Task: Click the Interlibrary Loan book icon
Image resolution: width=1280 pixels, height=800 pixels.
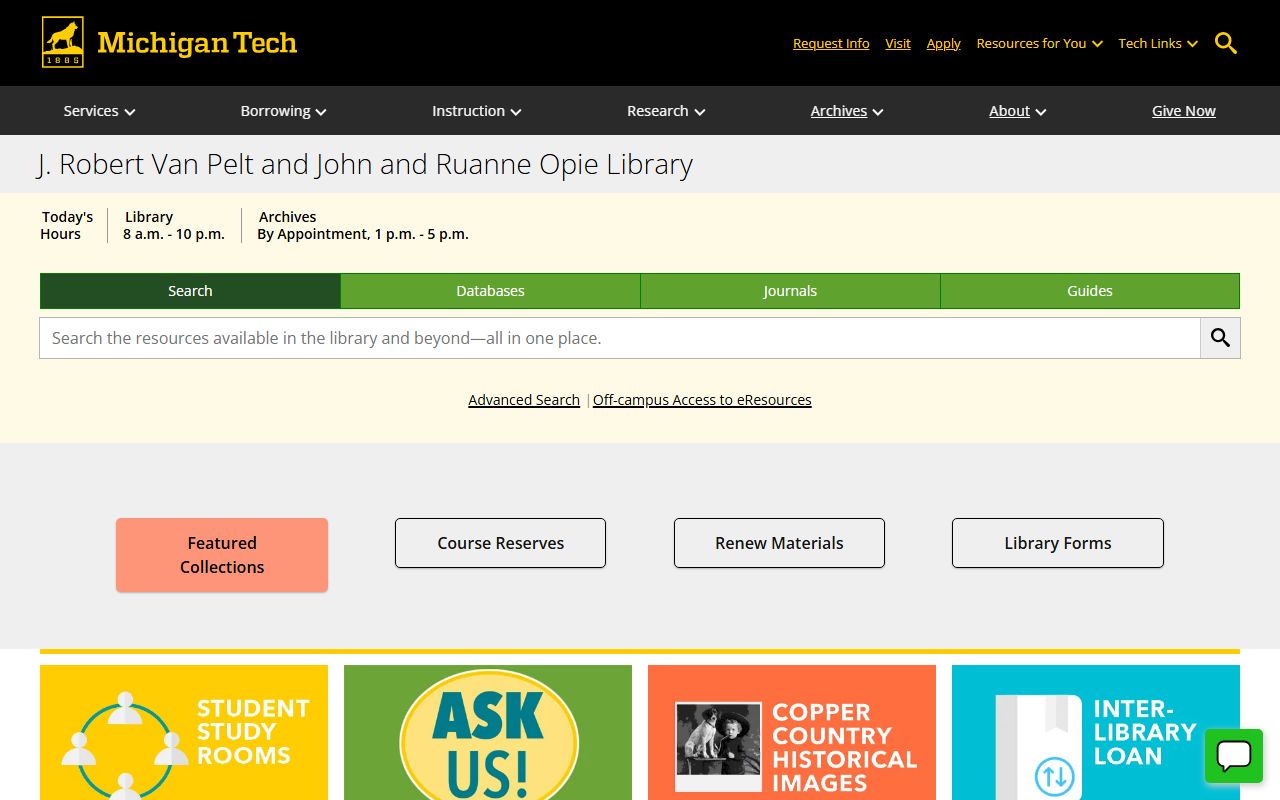Action: tap(1038, 747)
